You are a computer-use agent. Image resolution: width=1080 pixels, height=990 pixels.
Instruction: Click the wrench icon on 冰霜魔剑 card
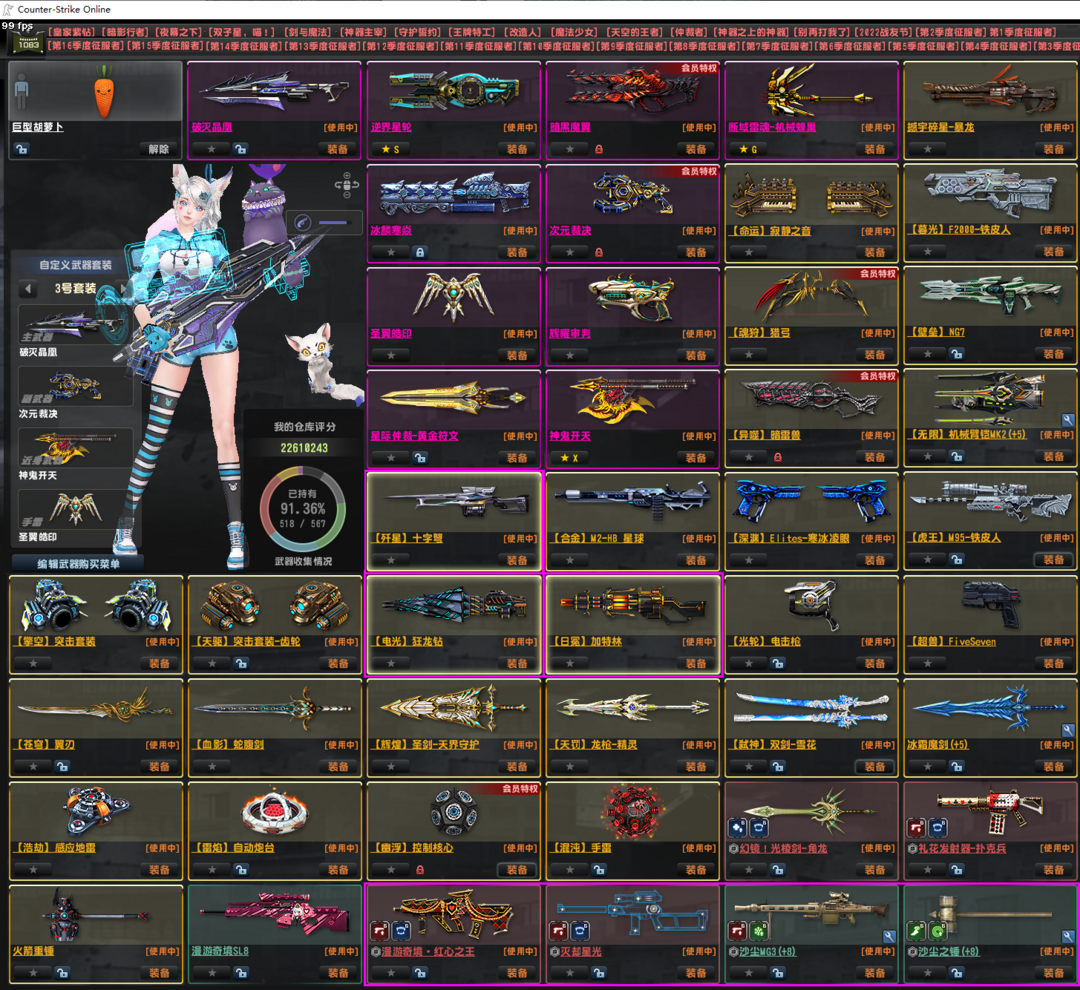(x=1068, y=730)
